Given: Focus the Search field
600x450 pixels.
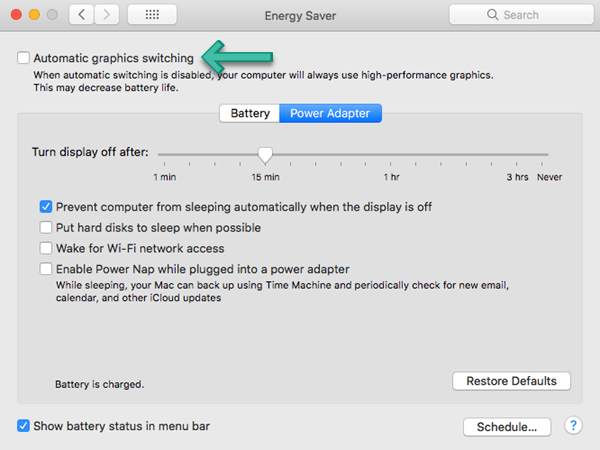Looking at the screenshot, I should (521, 15).
